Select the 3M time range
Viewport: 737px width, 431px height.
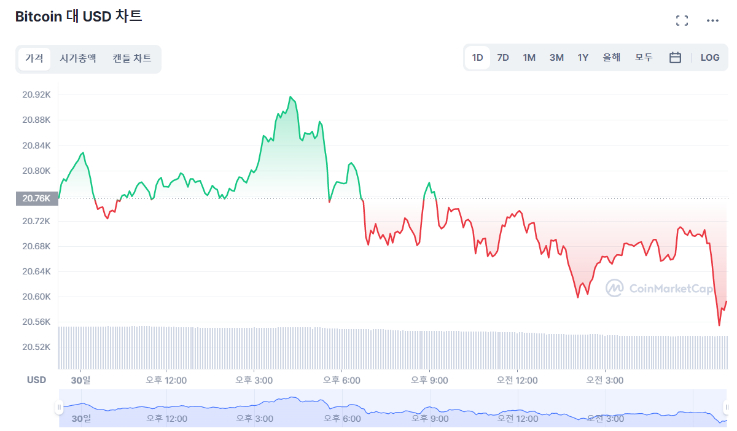[556, 58]
